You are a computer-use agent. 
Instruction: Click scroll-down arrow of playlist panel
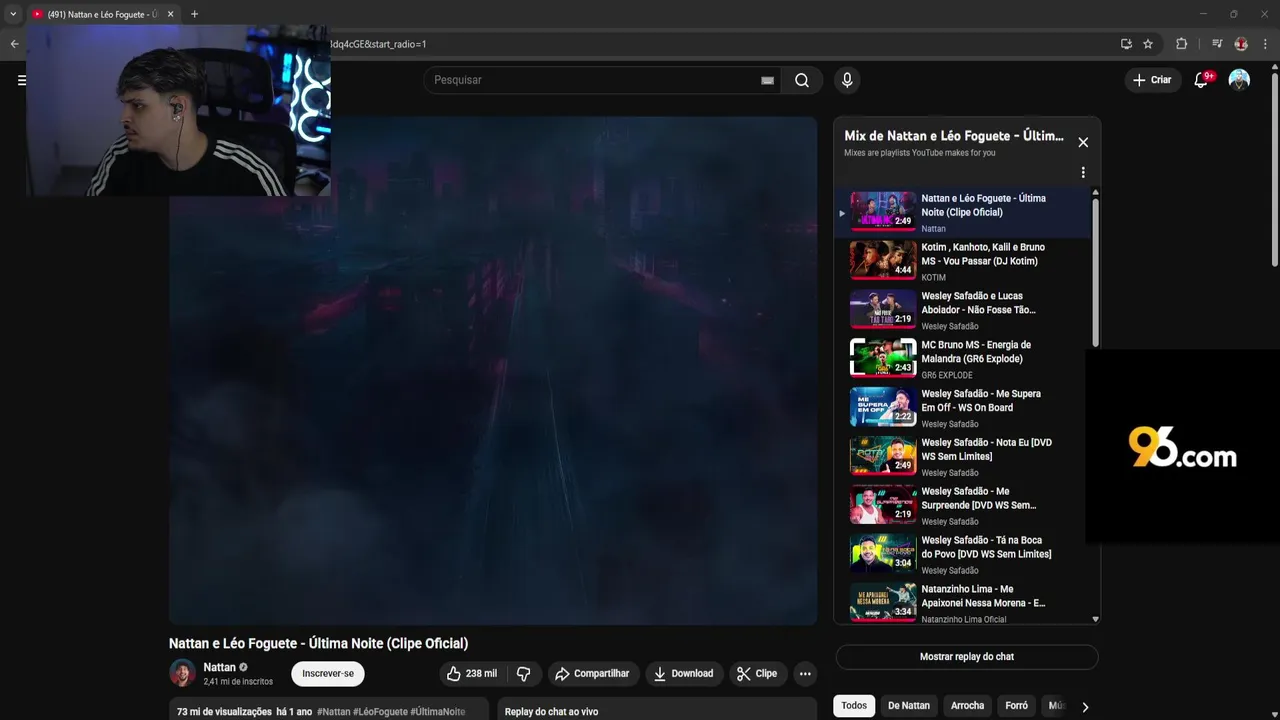(1095, 619)
